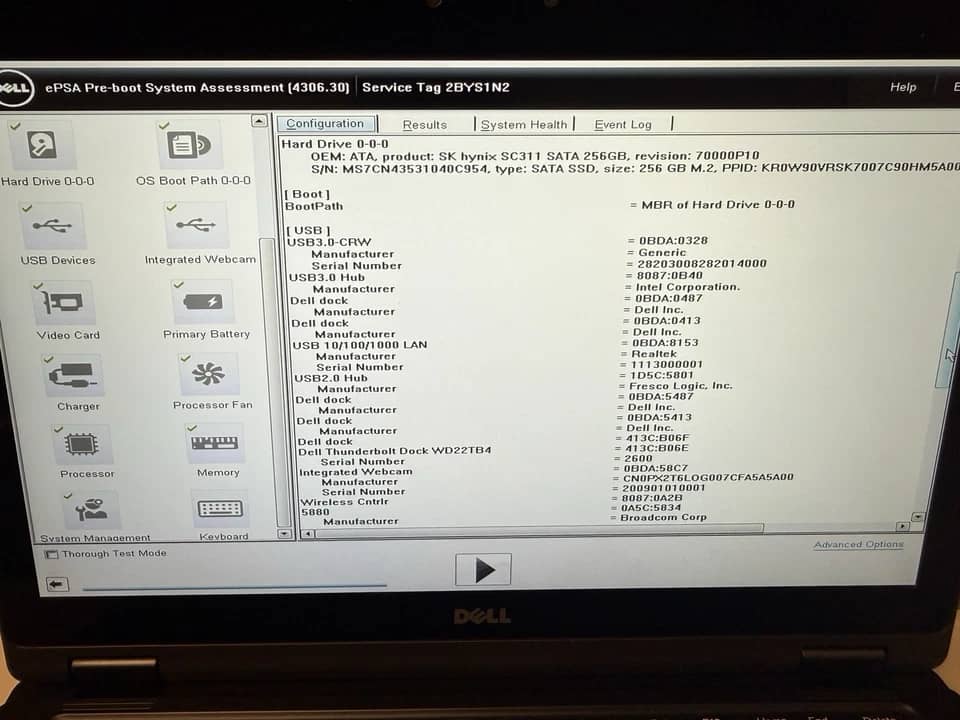Select the Processor Fan test icon
This screenshot has height=720, width=960.
[209, 373]
